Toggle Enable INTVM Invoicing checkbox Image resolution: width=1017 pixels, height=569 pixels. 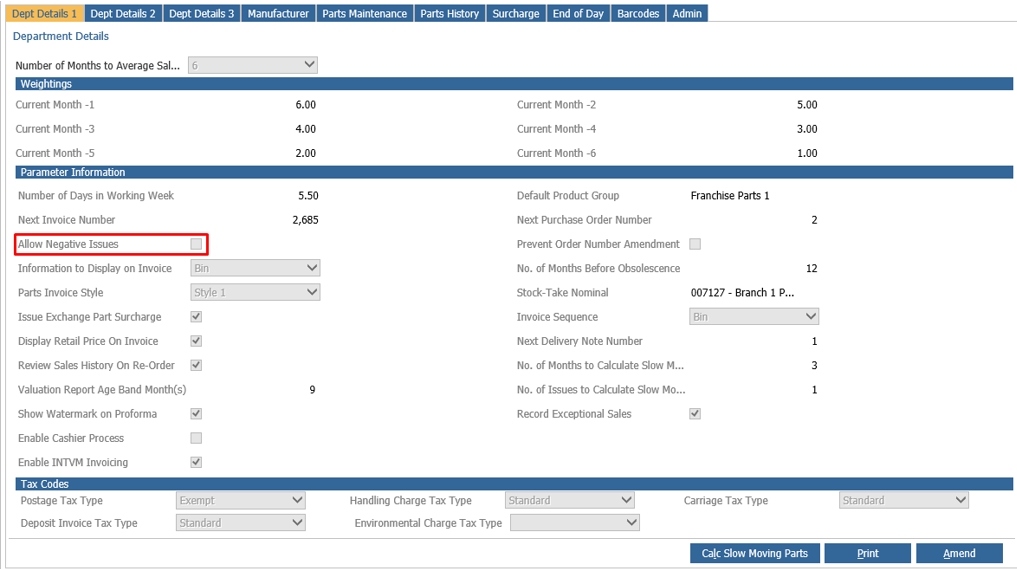[196, 462]
